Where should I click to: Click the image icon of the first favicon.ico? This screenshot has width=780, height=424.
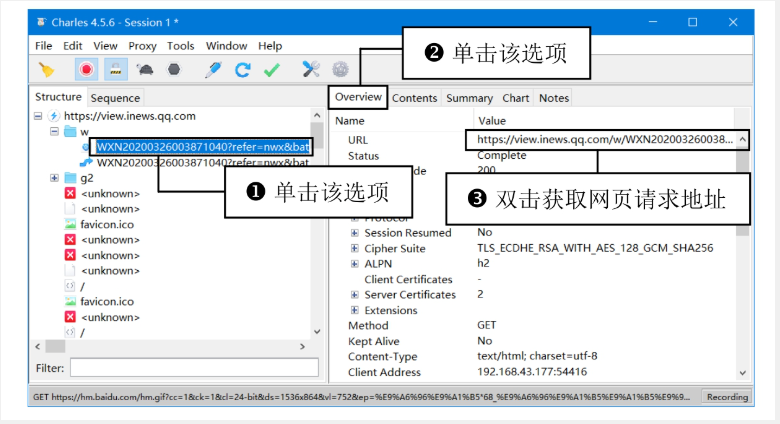click(70, 224)
